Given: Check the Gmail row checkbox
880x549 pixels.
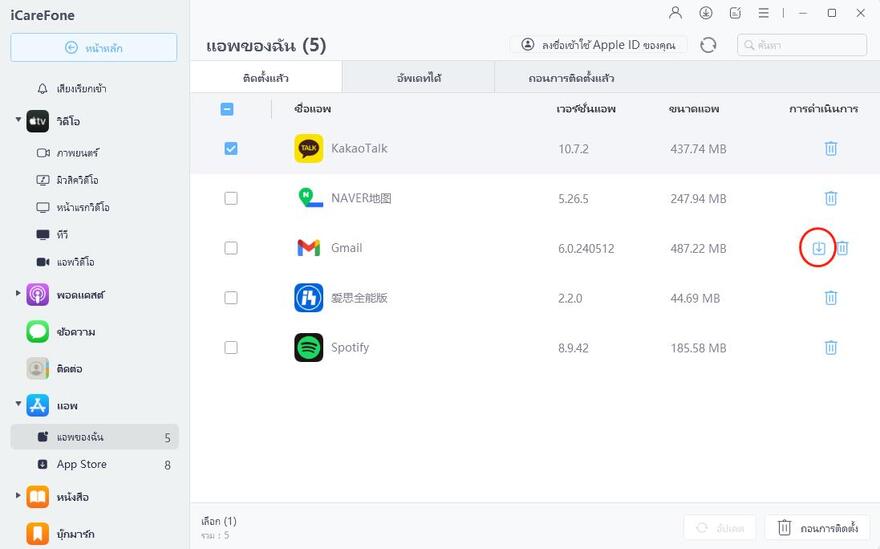Looking at the screenshot, I should 231,248.
